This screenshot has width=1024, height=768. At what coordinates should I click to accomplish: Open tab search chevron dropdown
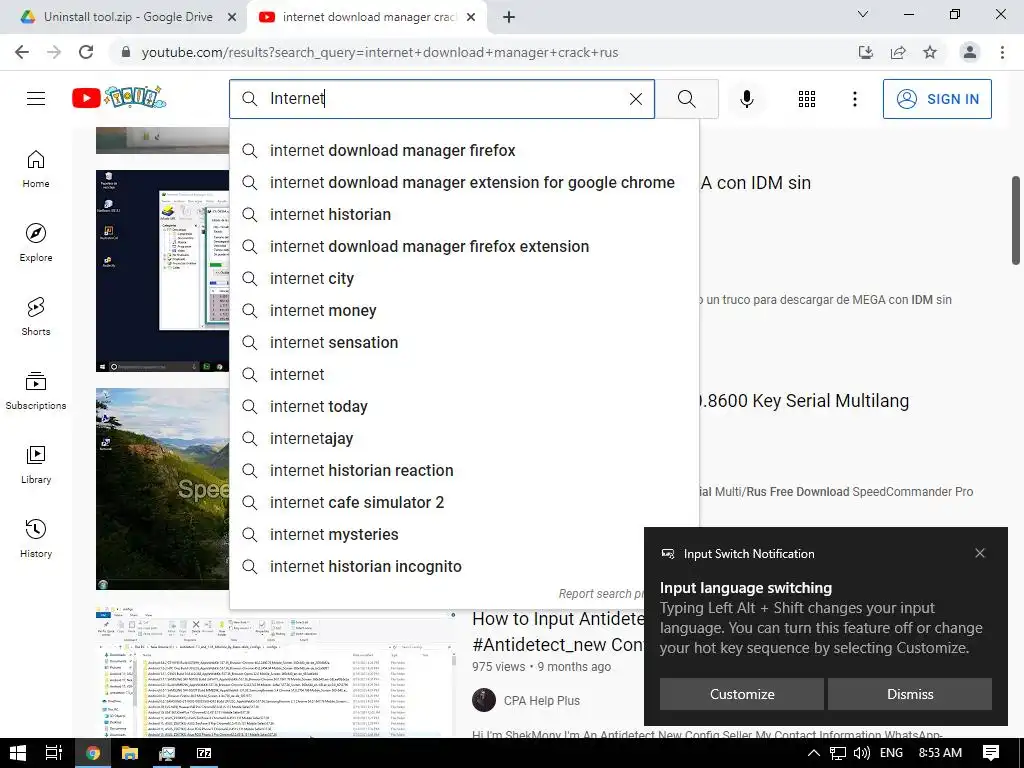863,14
